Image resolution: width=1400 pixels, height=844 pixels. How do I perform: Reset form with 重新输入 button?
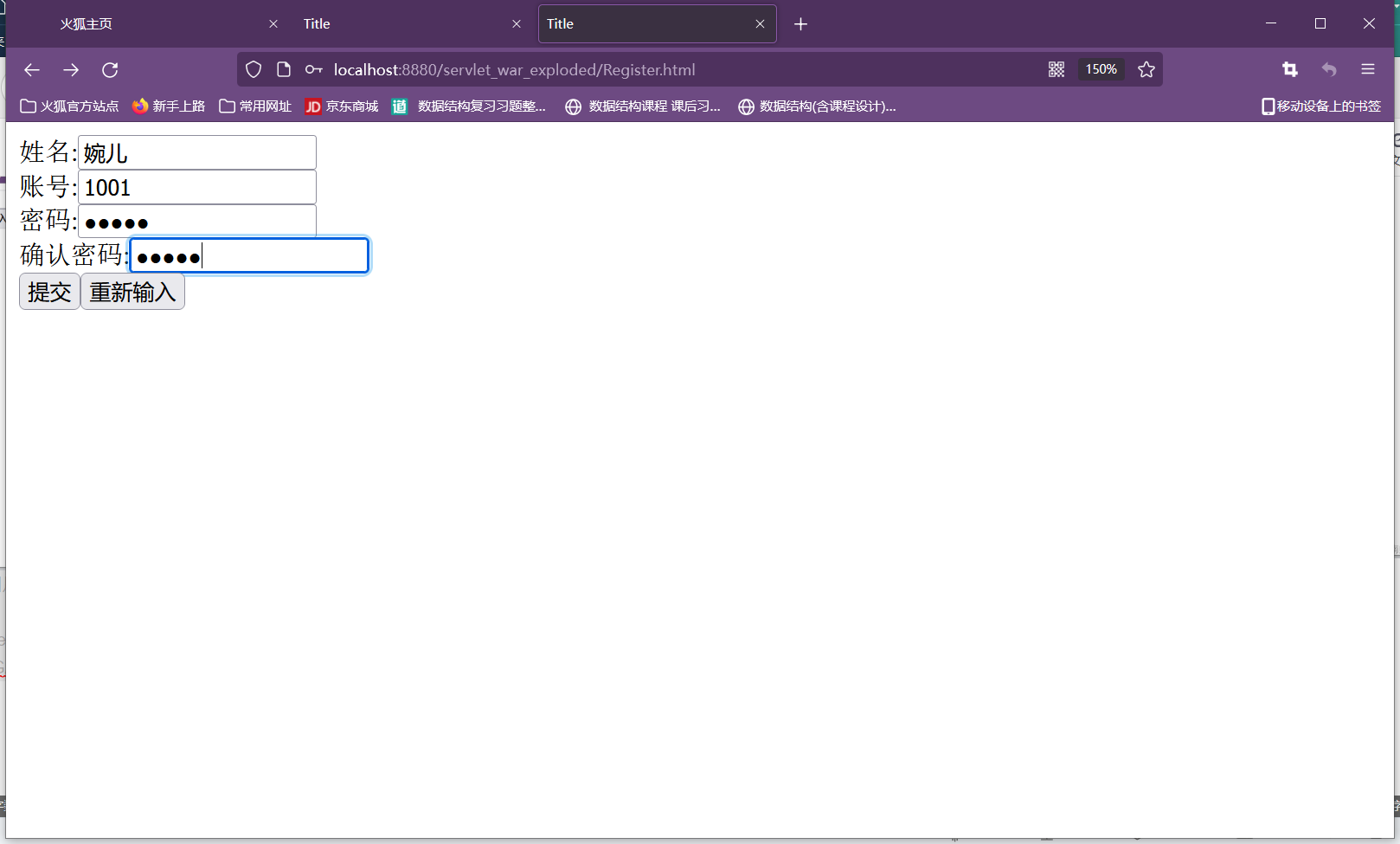132,292
